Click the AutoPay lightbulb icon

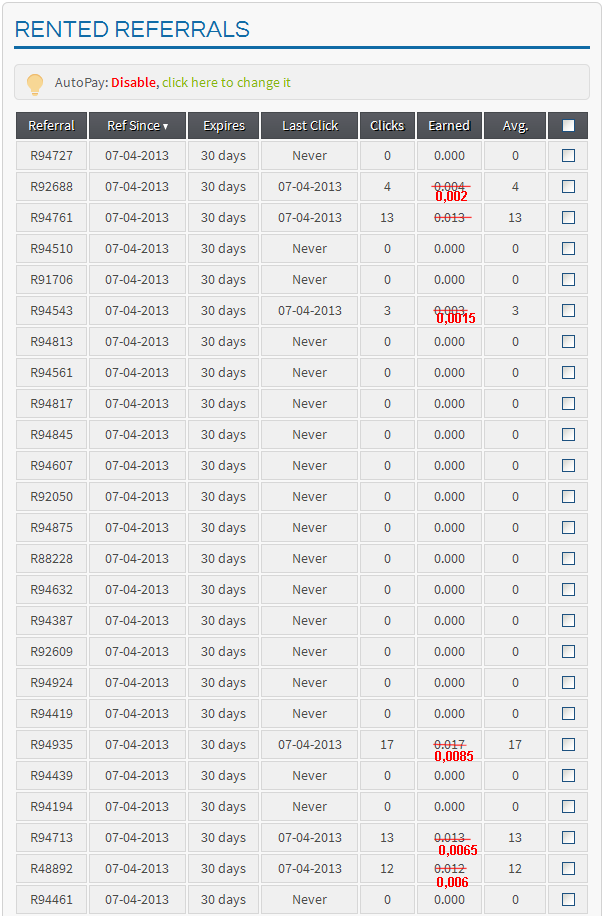(35, 84)
